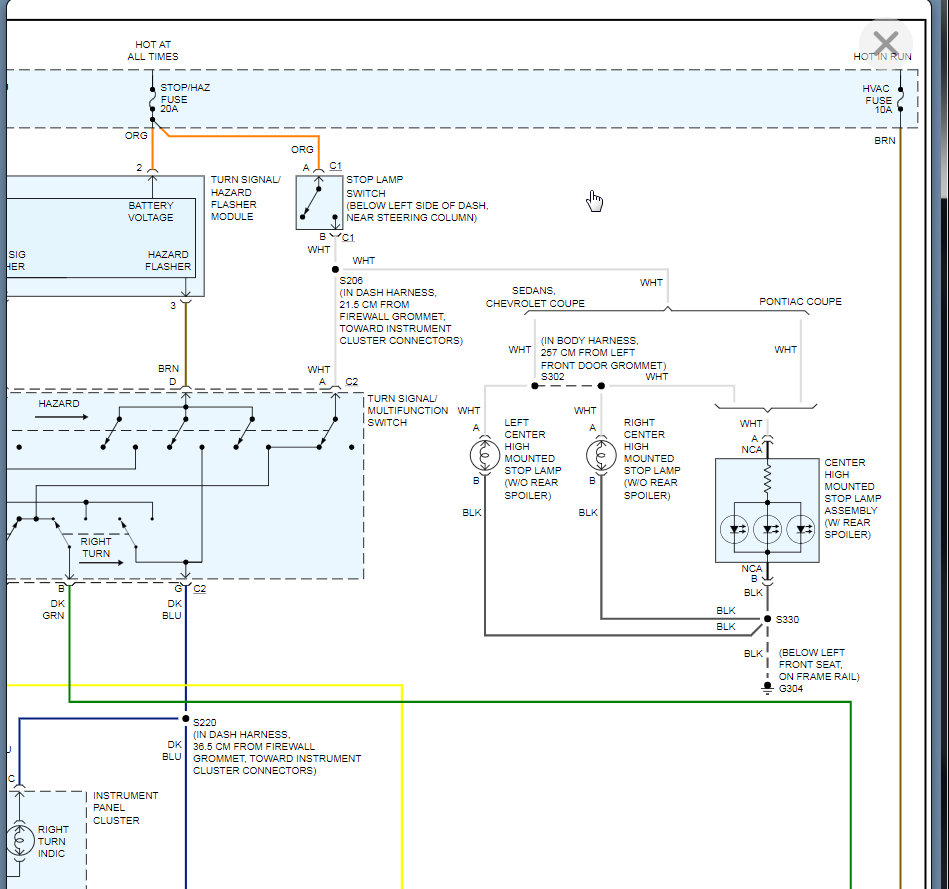Click the stop lamp switch contact symbol

point(319,203)
